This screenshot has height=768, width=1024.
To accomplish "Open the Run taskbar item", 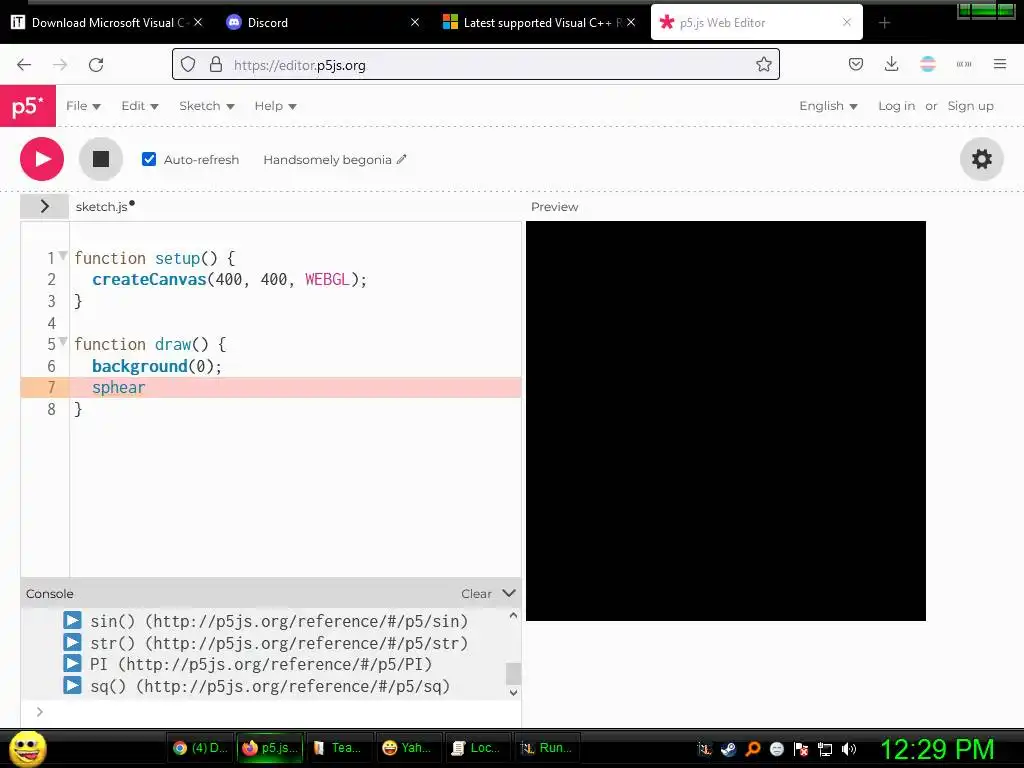I will pyautogui.click(x=546, y=748).
